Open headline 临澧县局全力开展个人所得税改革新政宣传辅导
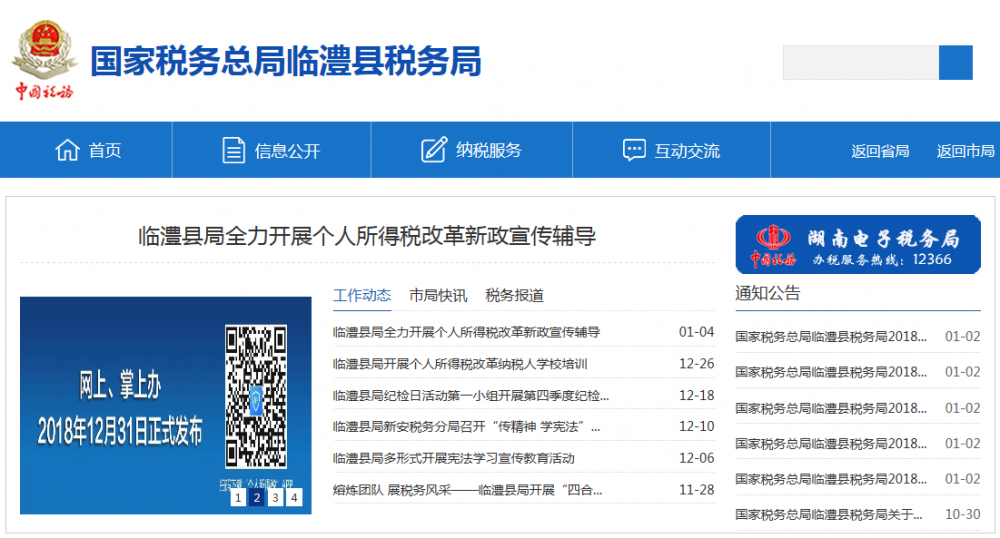1000x538 pixels. click(367, 237)
